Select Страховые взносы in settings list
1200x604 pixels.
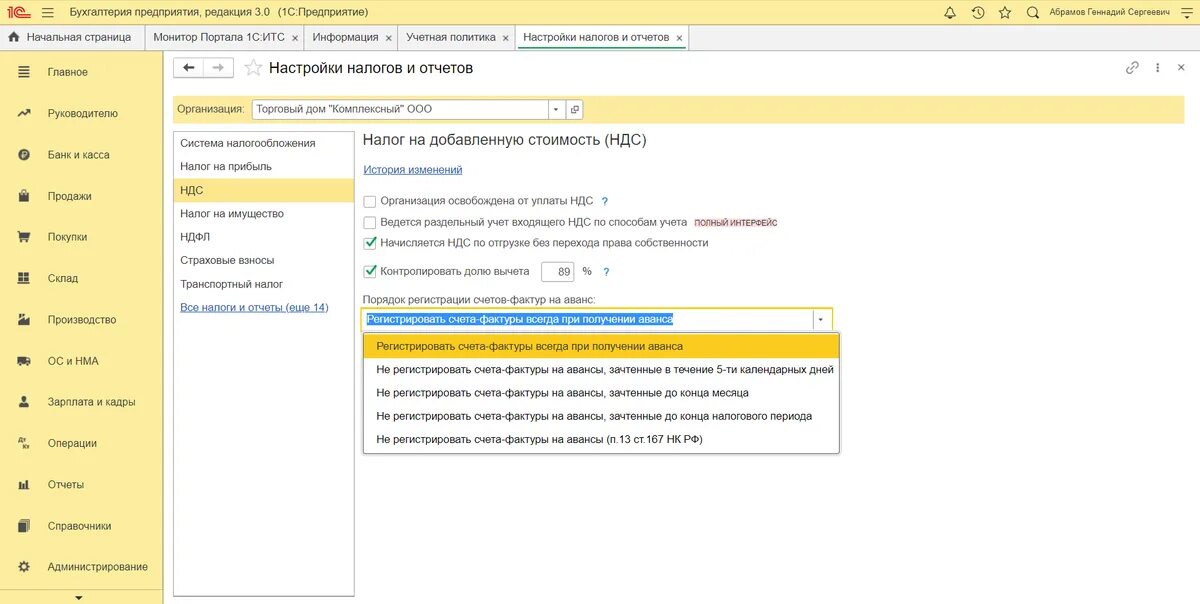point(264,260)
